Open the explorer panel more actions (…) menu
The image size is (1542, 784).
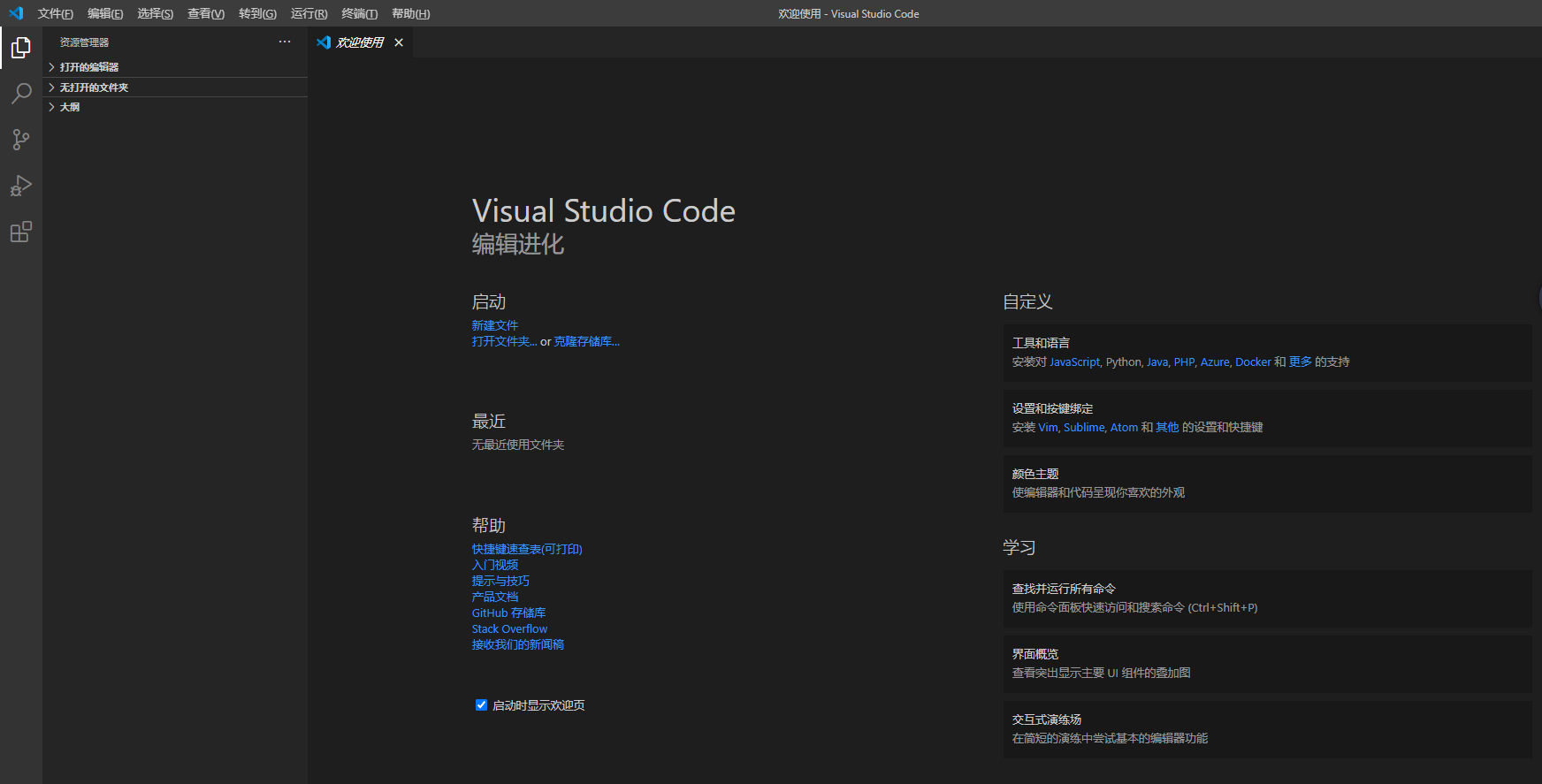click(x=285, y=42)
